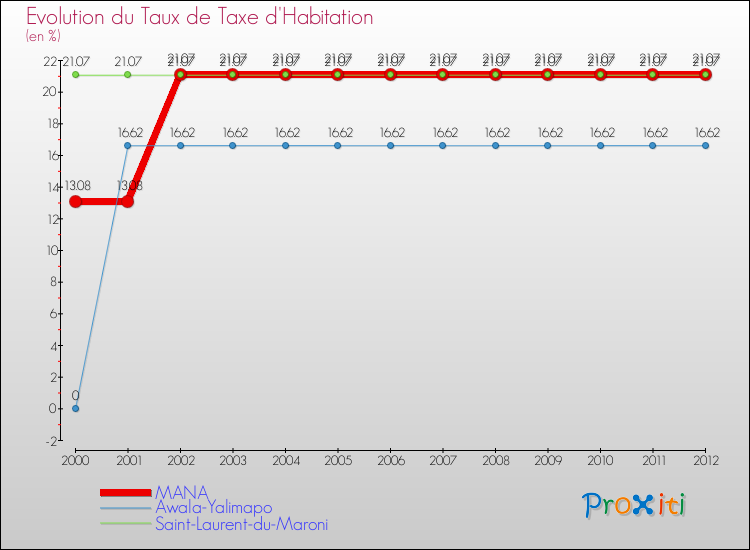Click the chart title Evolution du Taux de Taxe d'Habitation

[x=199, y=17]
